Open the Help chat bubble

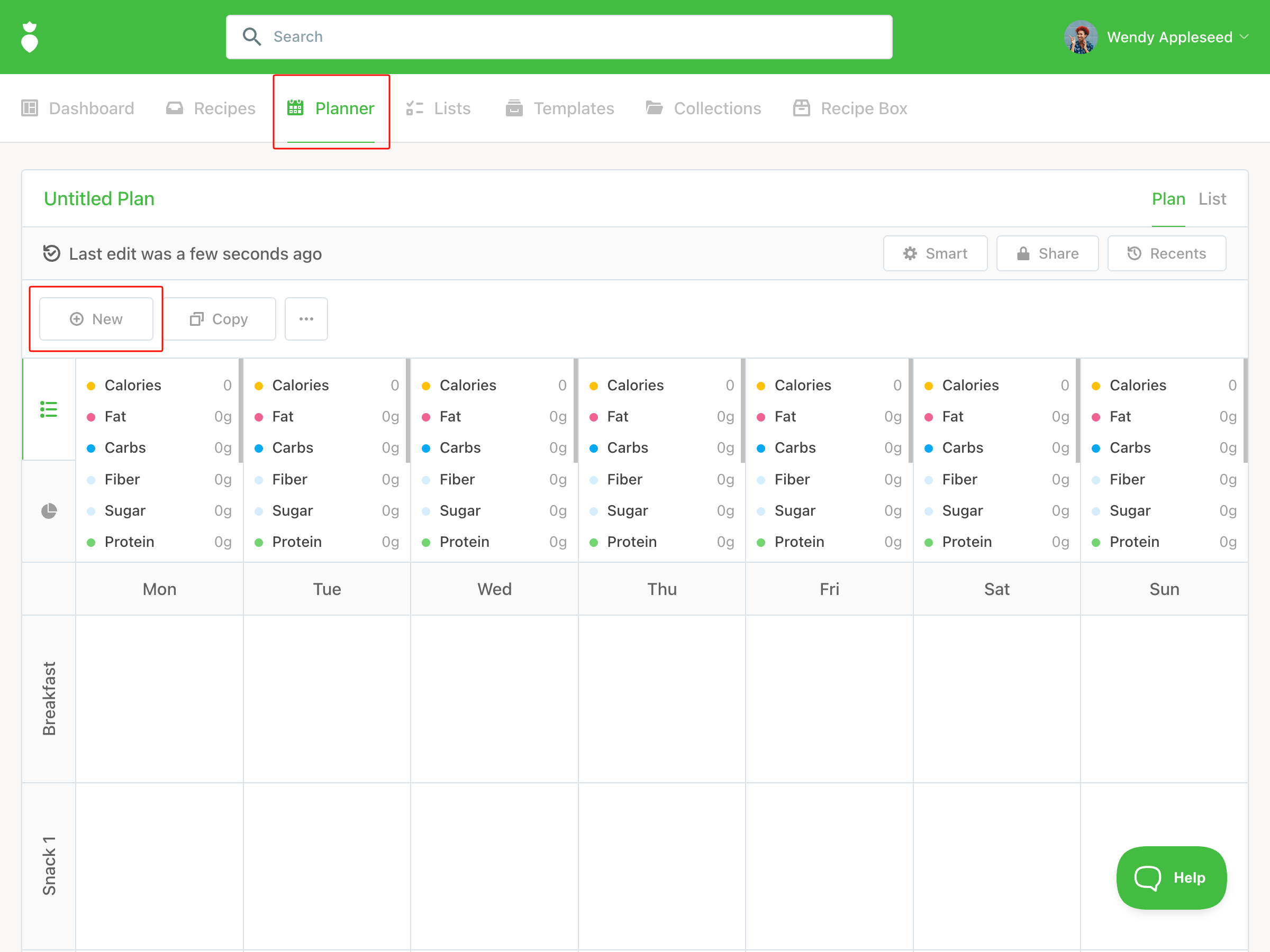[x=1171, y=877]
